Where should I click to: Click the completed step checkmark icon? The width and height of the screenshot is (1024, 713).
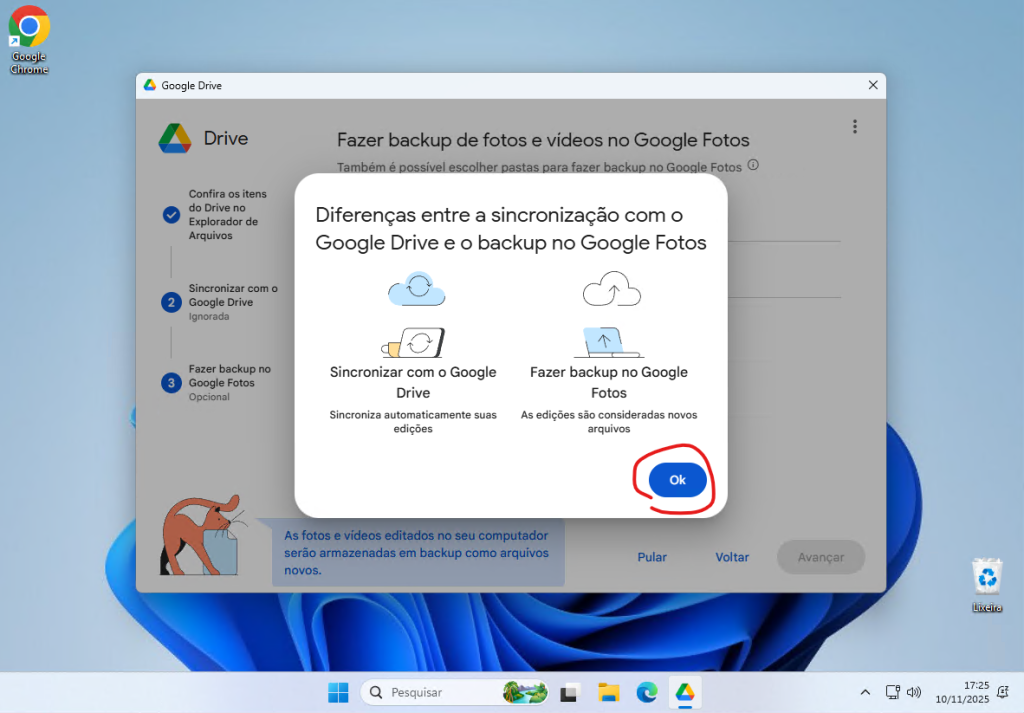click(171, 215)
